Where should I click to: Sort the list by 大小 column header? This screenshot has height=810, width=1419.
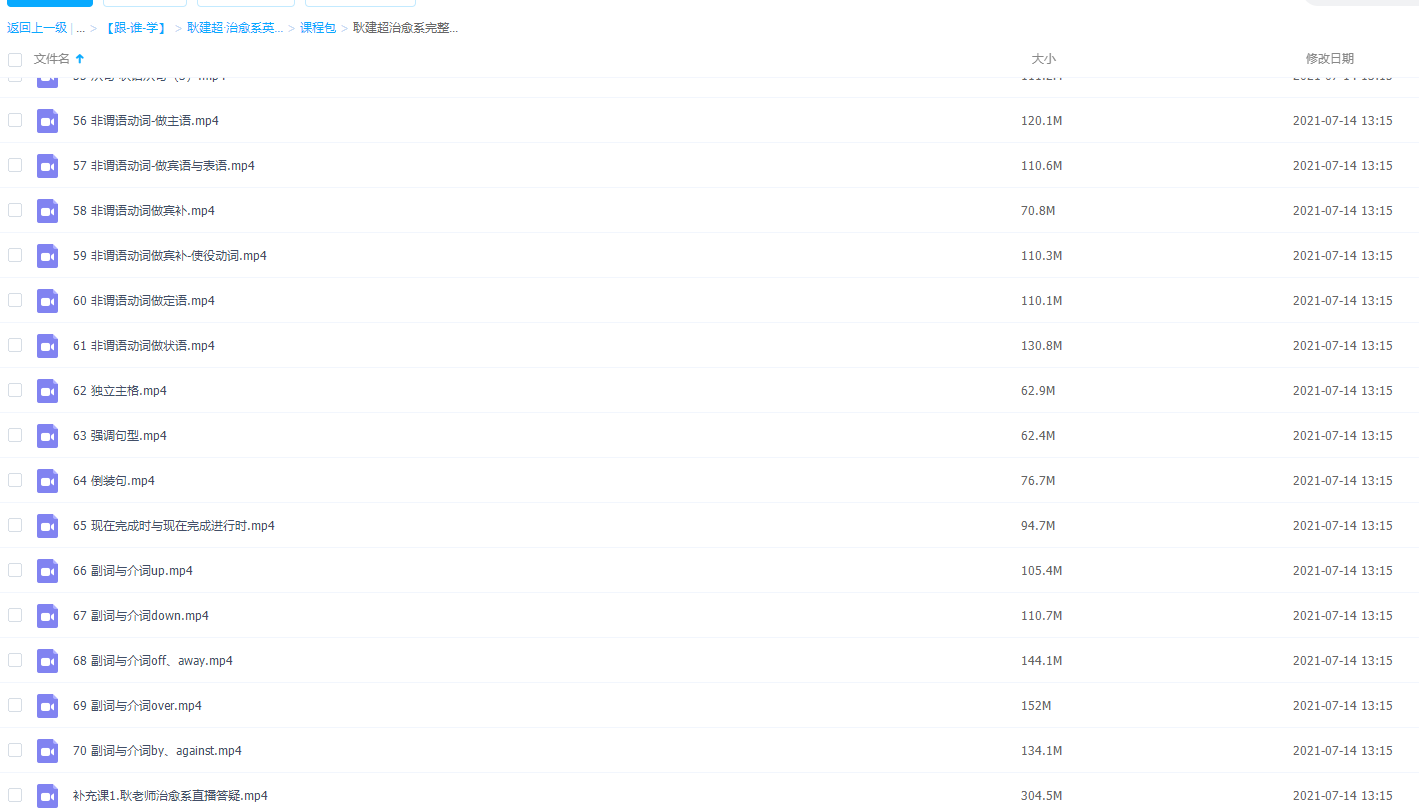[1043, 59]
